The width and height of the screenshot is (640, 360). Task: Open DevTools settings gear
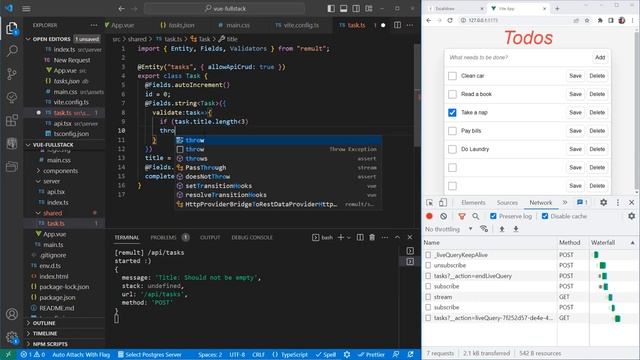point(603,202)
